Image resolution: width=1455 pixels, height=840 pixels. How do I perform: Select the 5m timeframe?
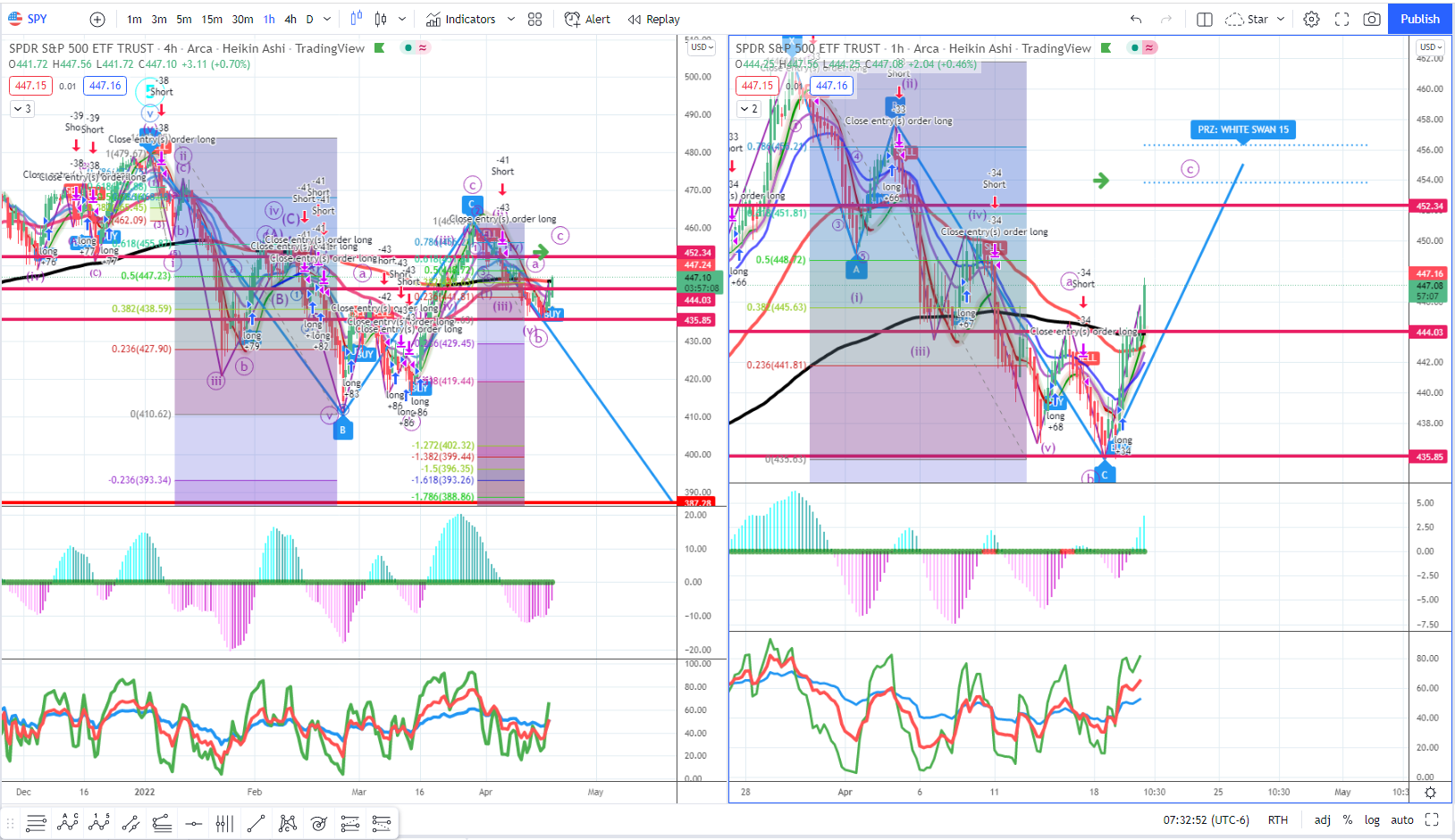coord(183,20)
